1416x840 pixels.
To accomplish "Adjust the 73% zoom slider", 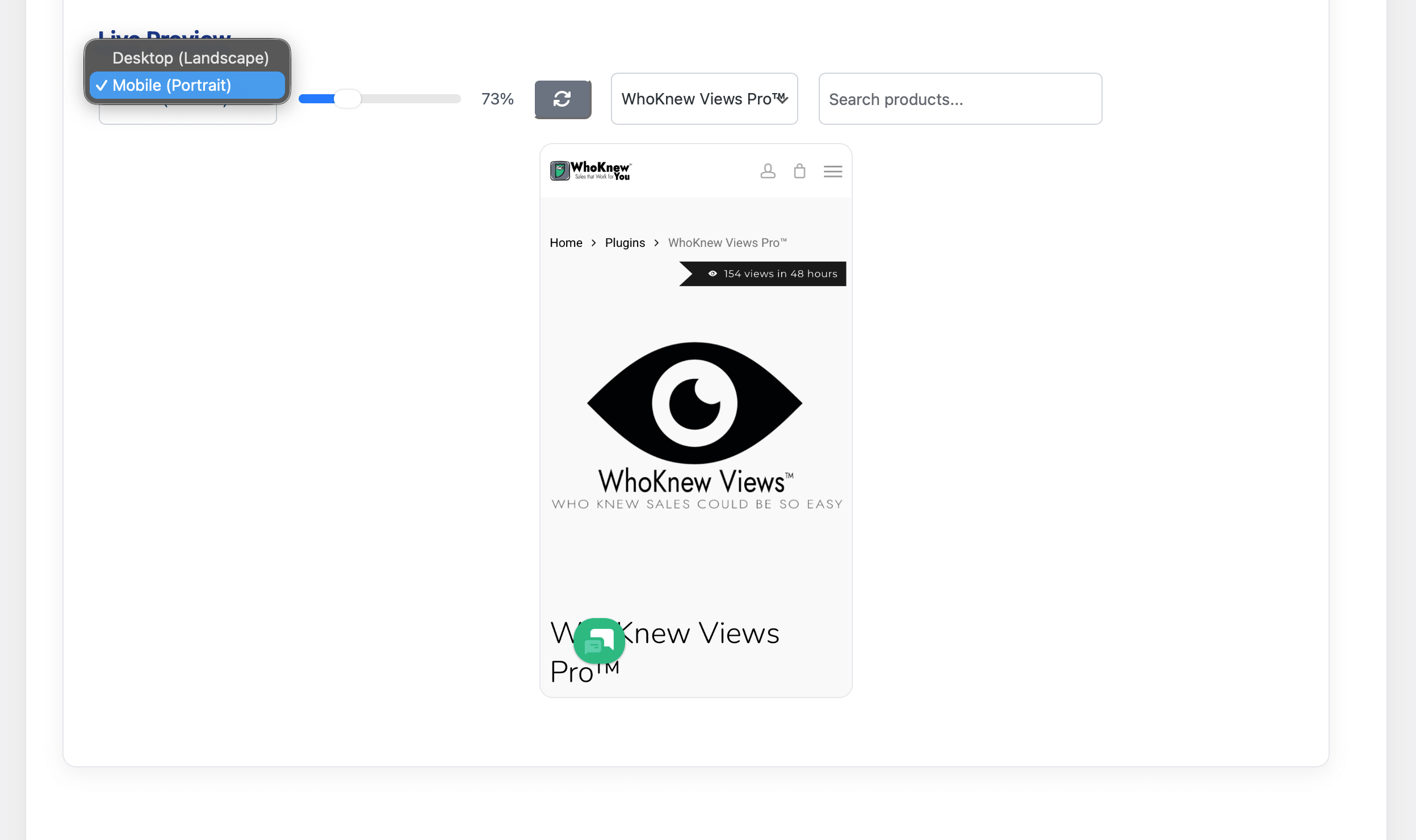I will [349, 99].
